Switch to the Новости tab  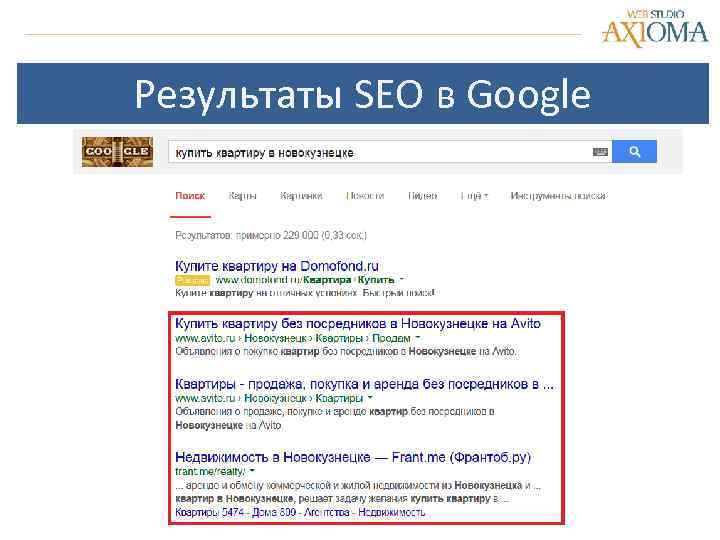click(365, 196)
